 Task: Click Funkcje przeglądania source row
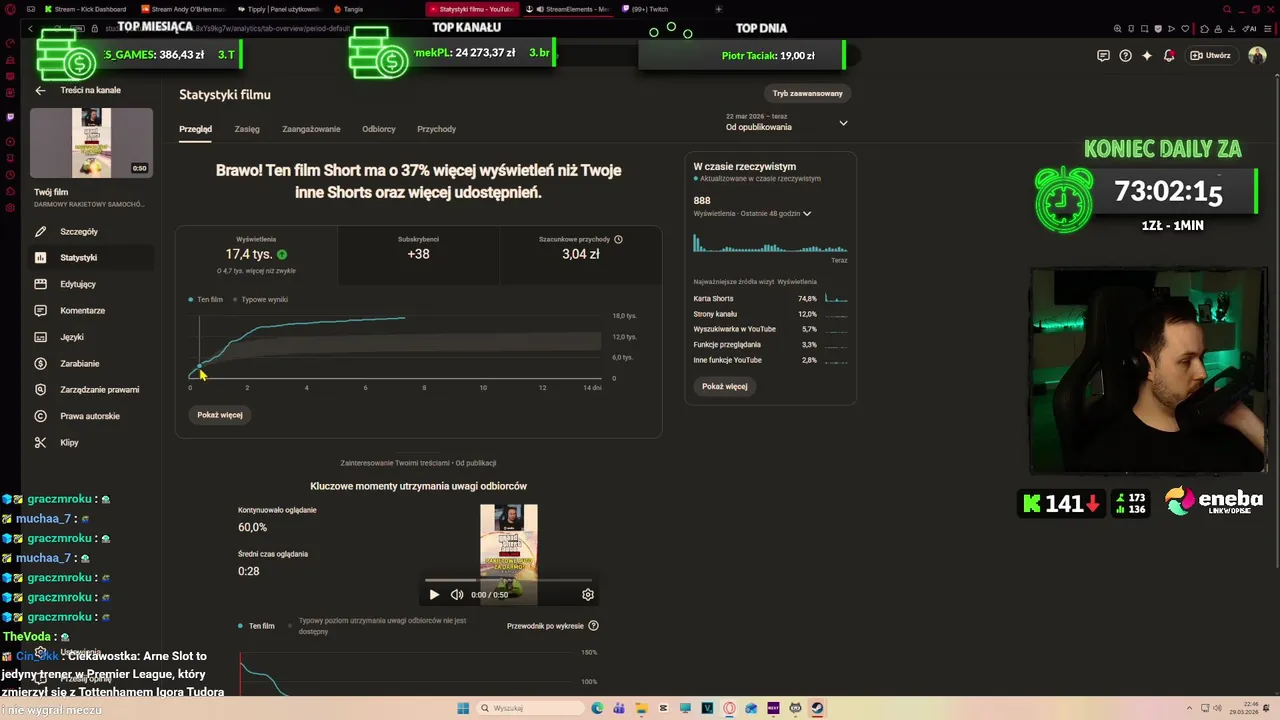click(x=770, y=344)
